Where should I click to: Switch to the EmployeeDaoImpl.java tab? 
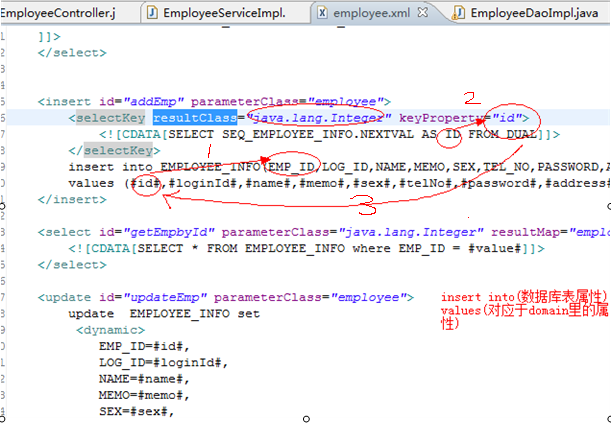click(534, 13)
